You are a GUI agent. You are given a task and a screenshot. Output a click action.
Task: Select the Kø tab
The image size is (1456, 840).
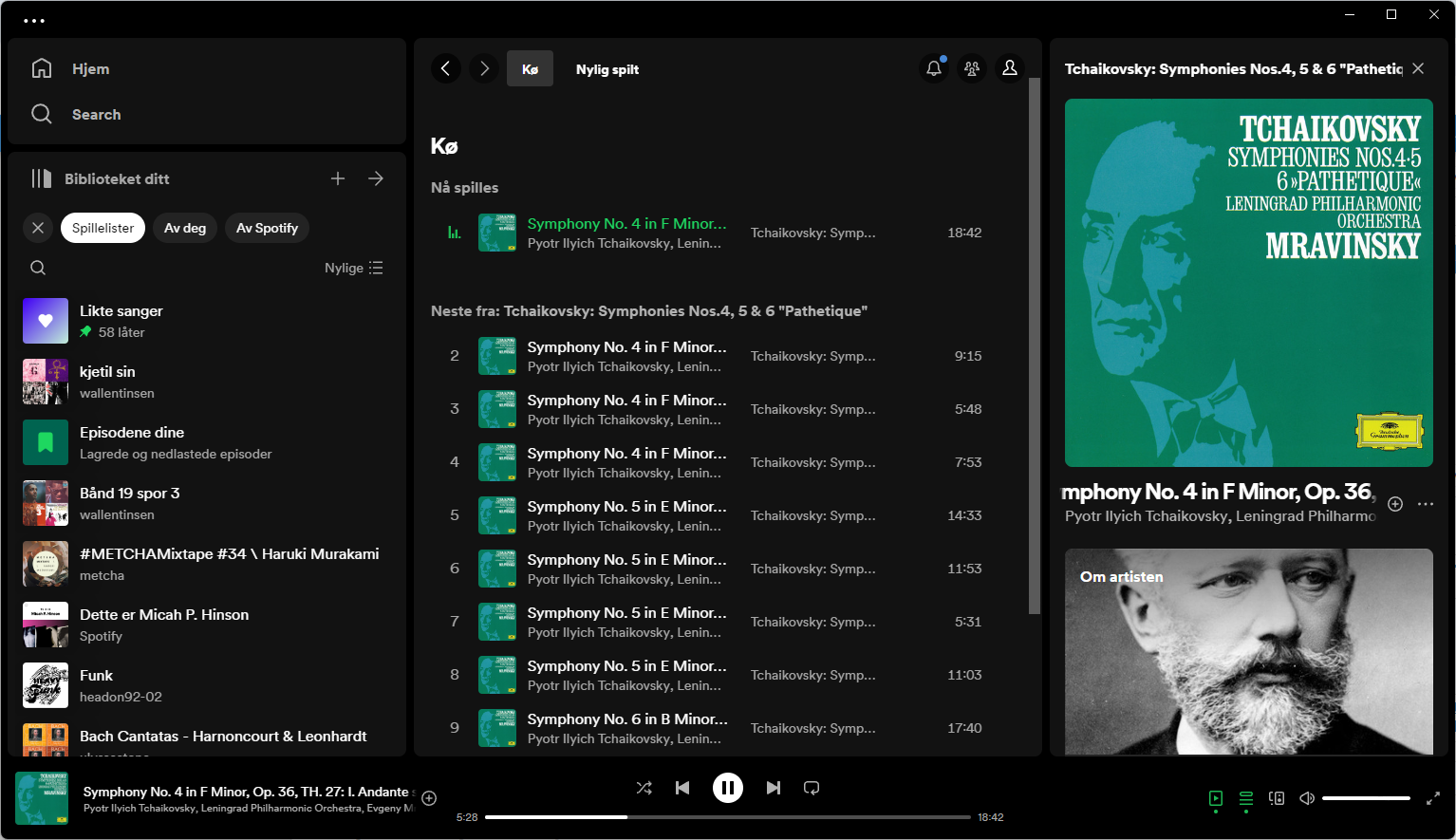[x=530, y=69]
